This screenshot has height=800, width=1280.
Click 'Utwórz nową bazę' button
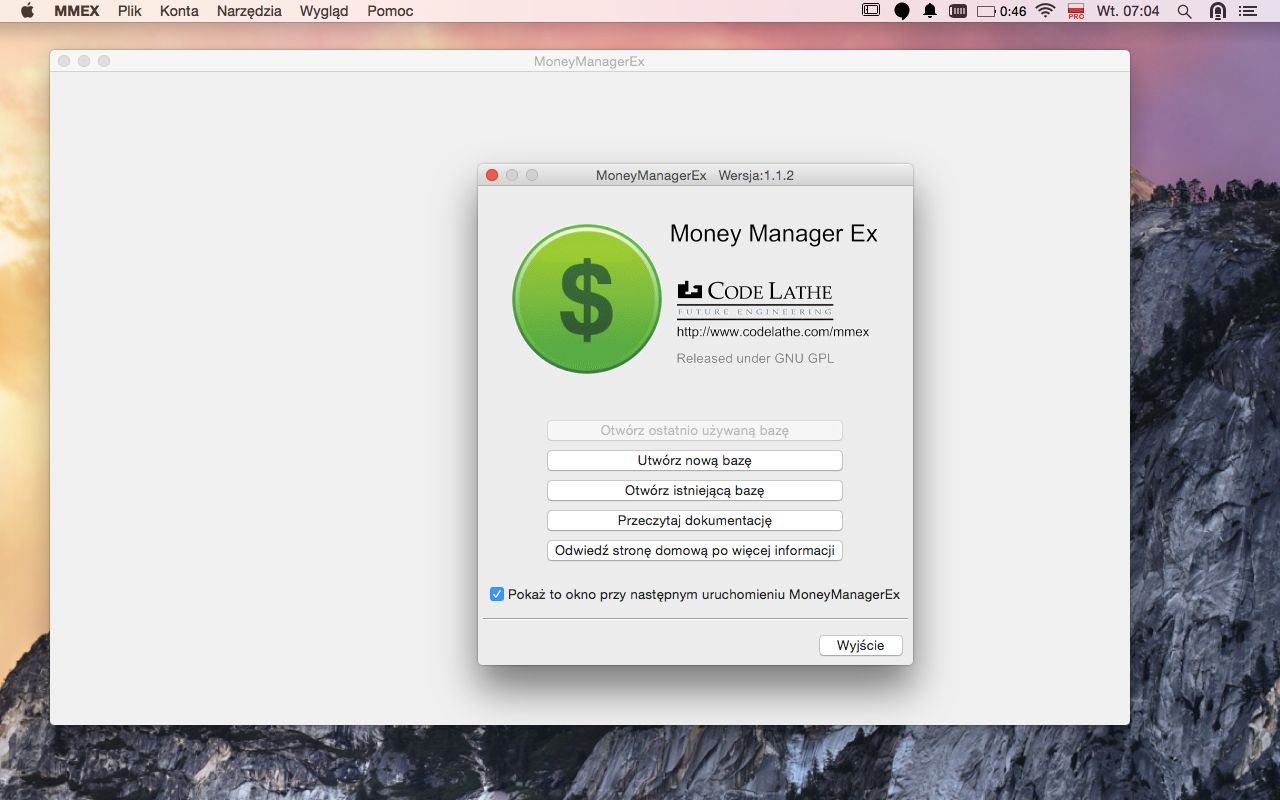point(695,461)
